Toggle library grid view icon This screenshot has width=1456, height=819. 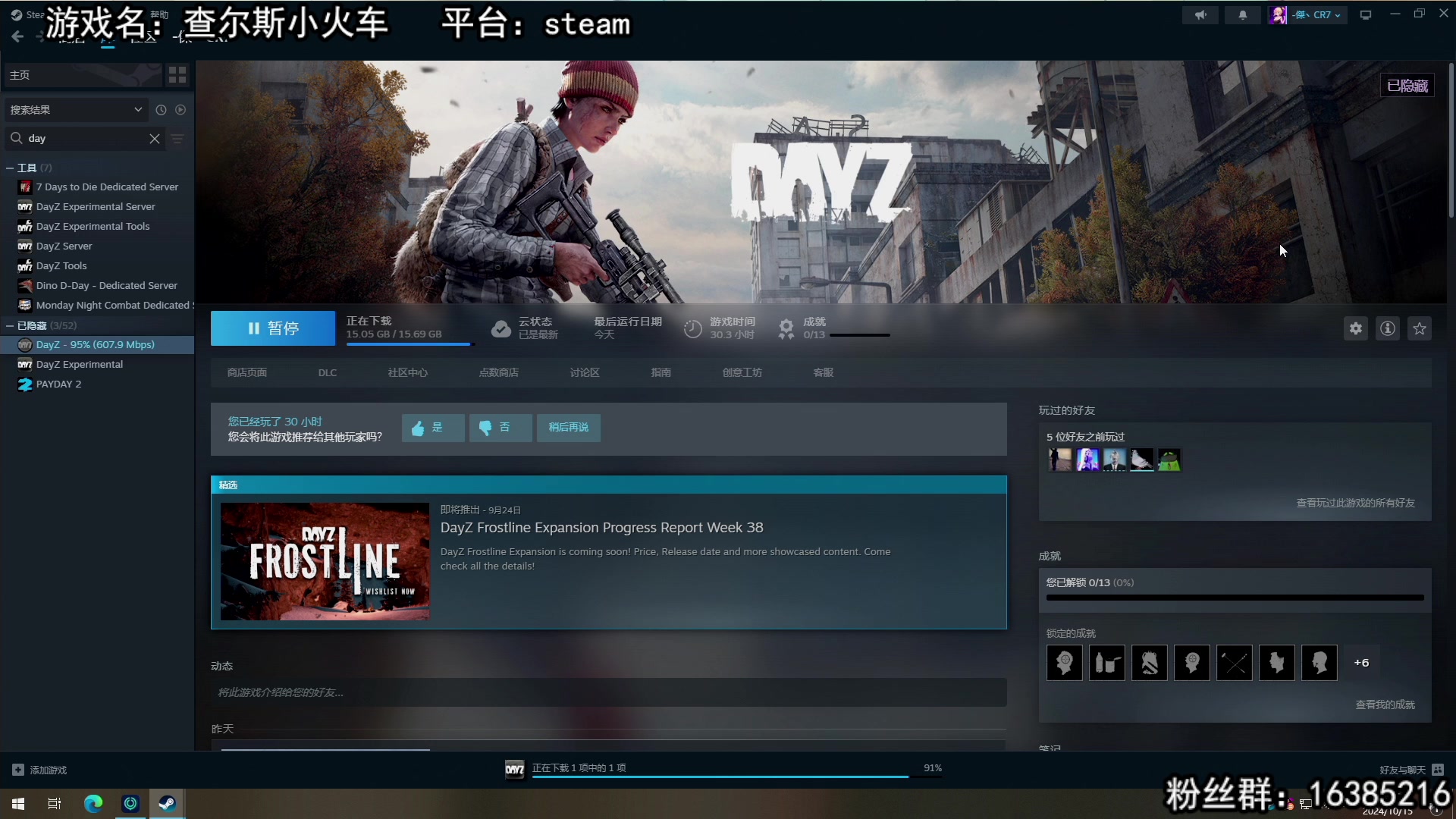[x=177, y=74]
